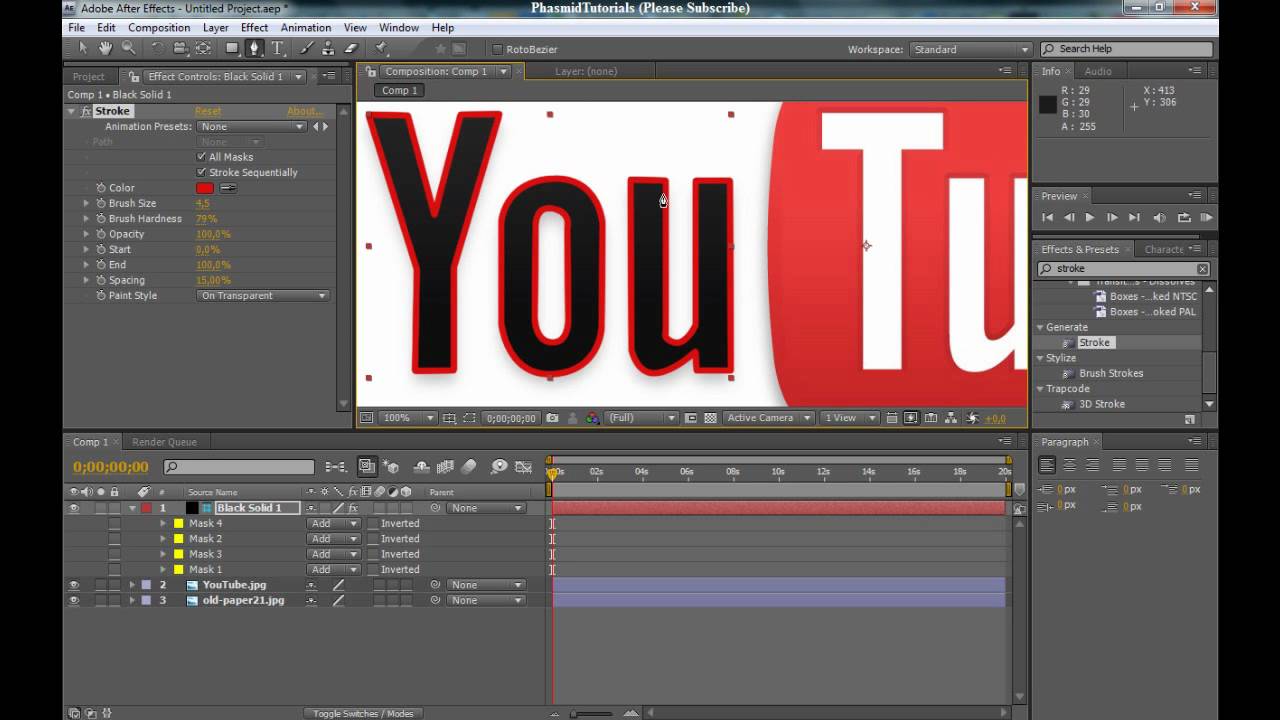Click the snapshot camera icon in viewer

[x=552, y=418]
